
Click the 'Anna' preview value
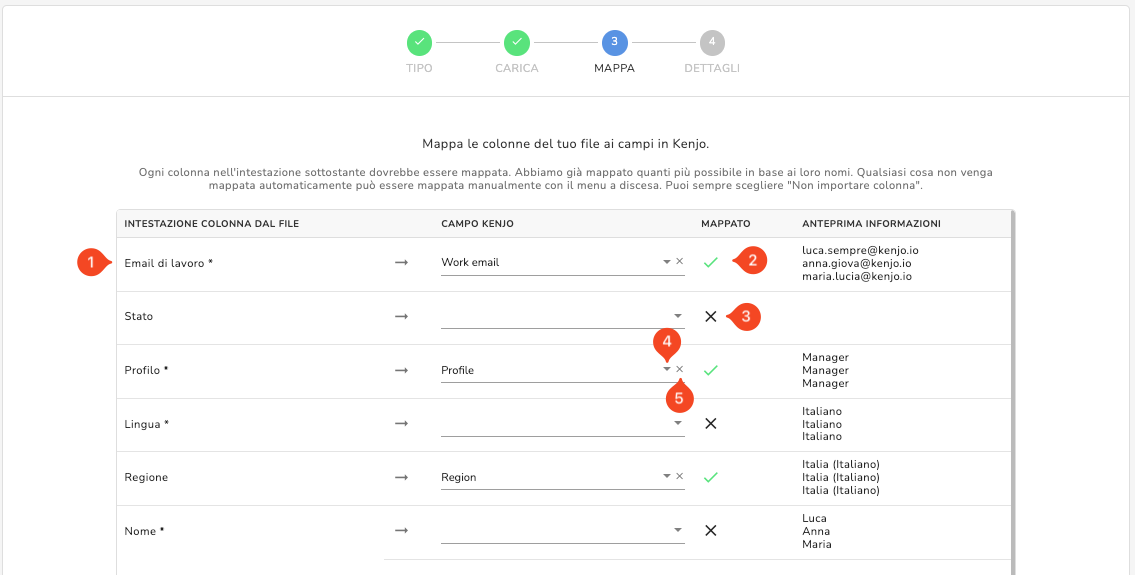pyautogui.click(x=816, y=531)
